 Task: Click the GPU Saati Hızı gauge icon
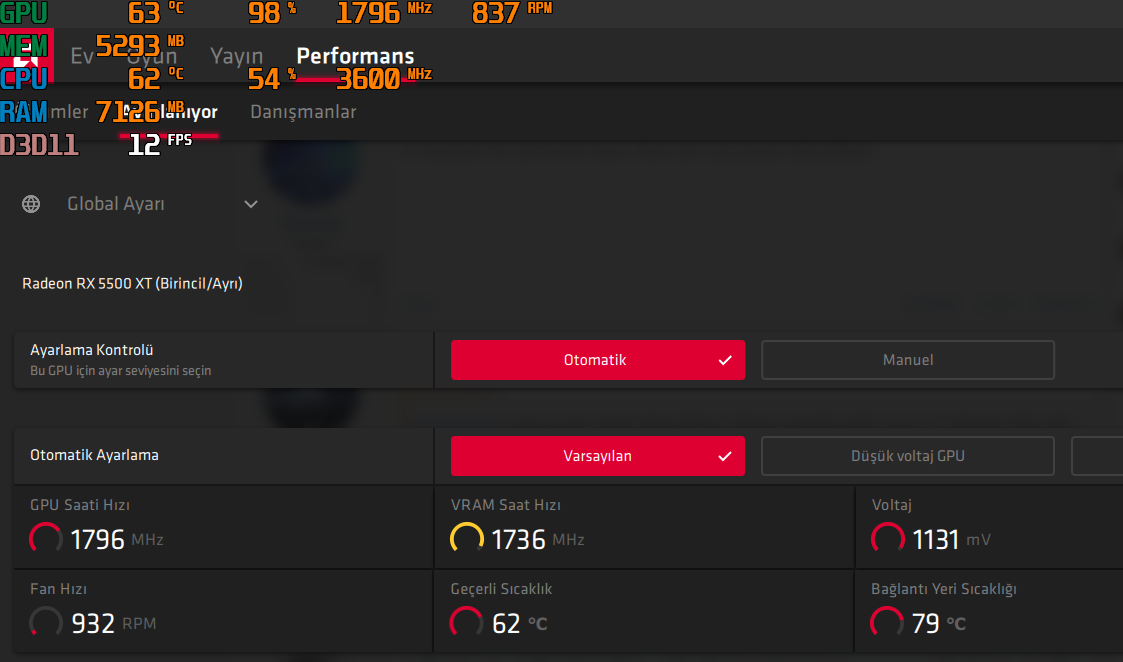click(x=46, y=539)
